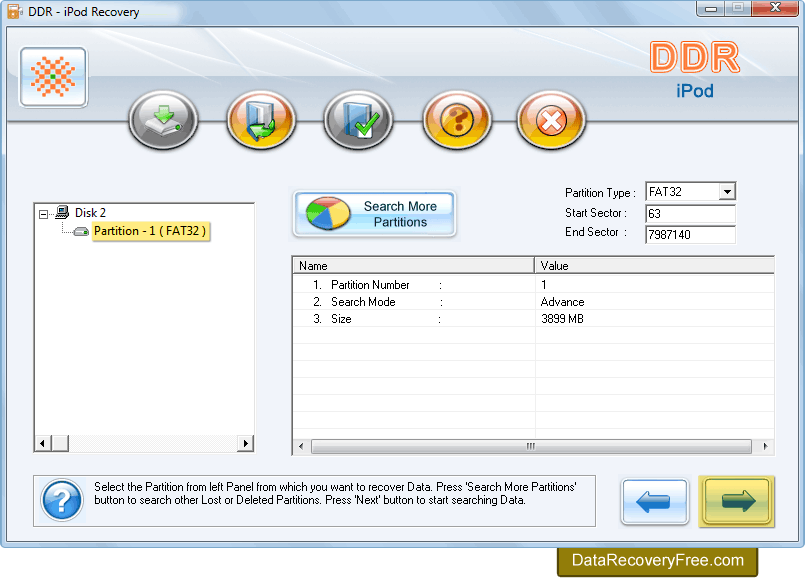Close the DDR iPod Recovery window
The height and width of the screenshot is (578, 805).
click(x=775, y=8)
